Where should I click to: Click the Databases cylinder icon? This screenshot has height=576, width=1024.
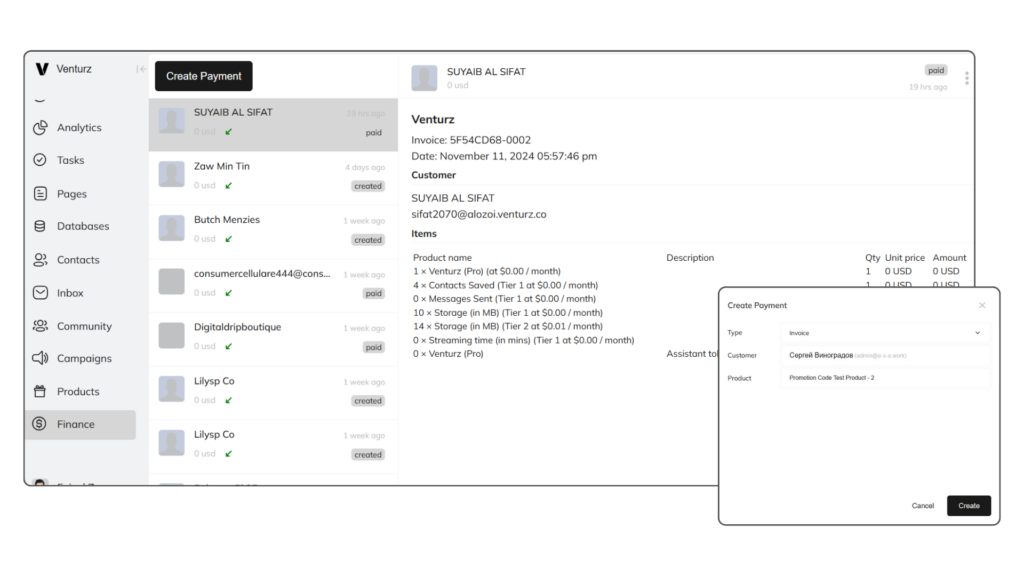(40, 226)
